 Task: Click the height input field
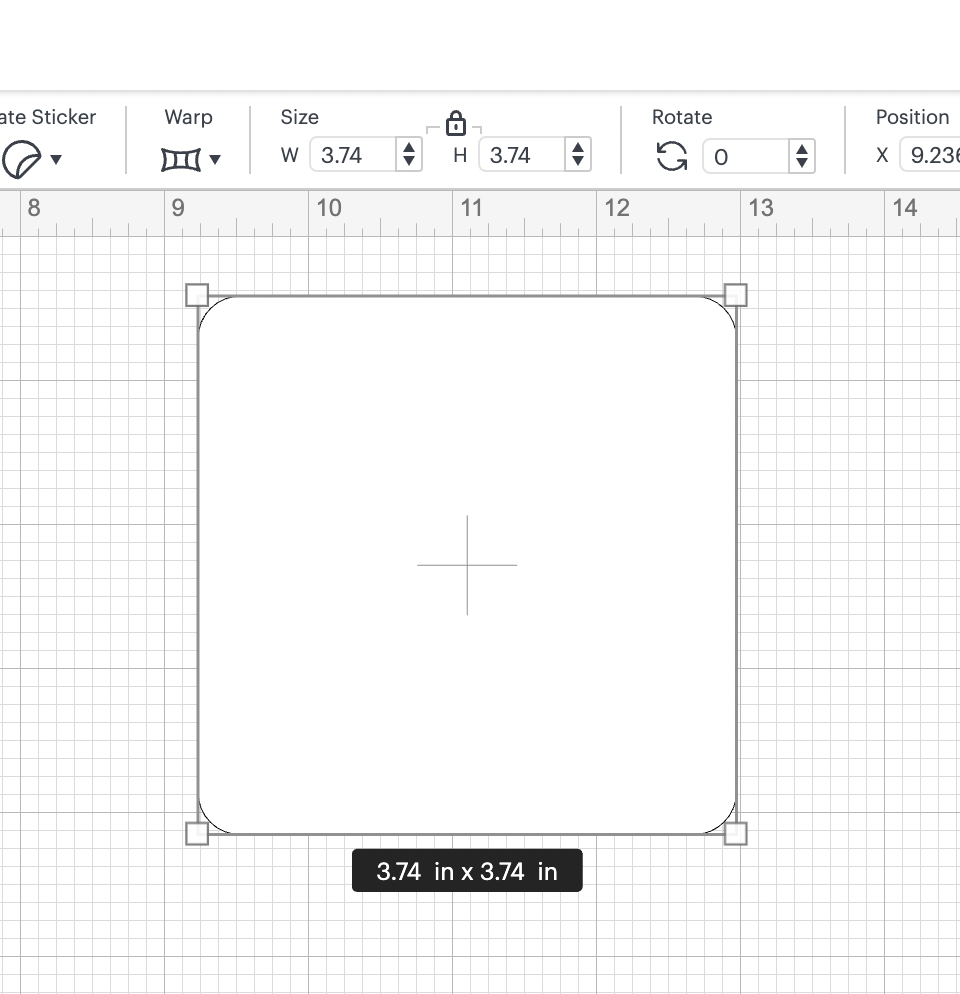(x=522, y=155)
